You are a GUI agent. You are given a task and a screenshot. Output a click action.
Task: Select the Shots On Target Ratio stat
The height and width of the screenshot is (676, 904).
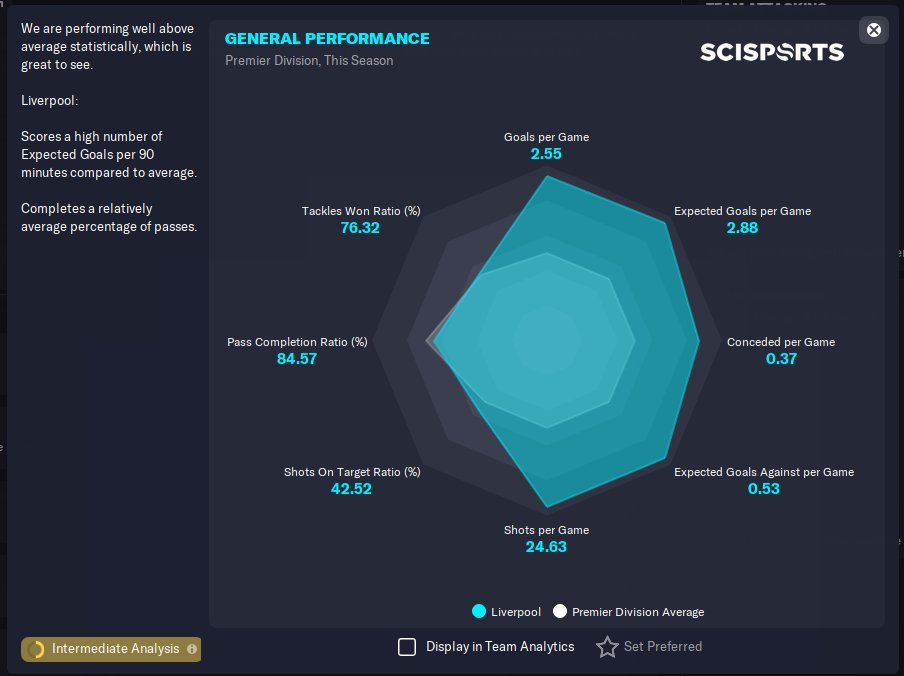(x=352, y=481)
